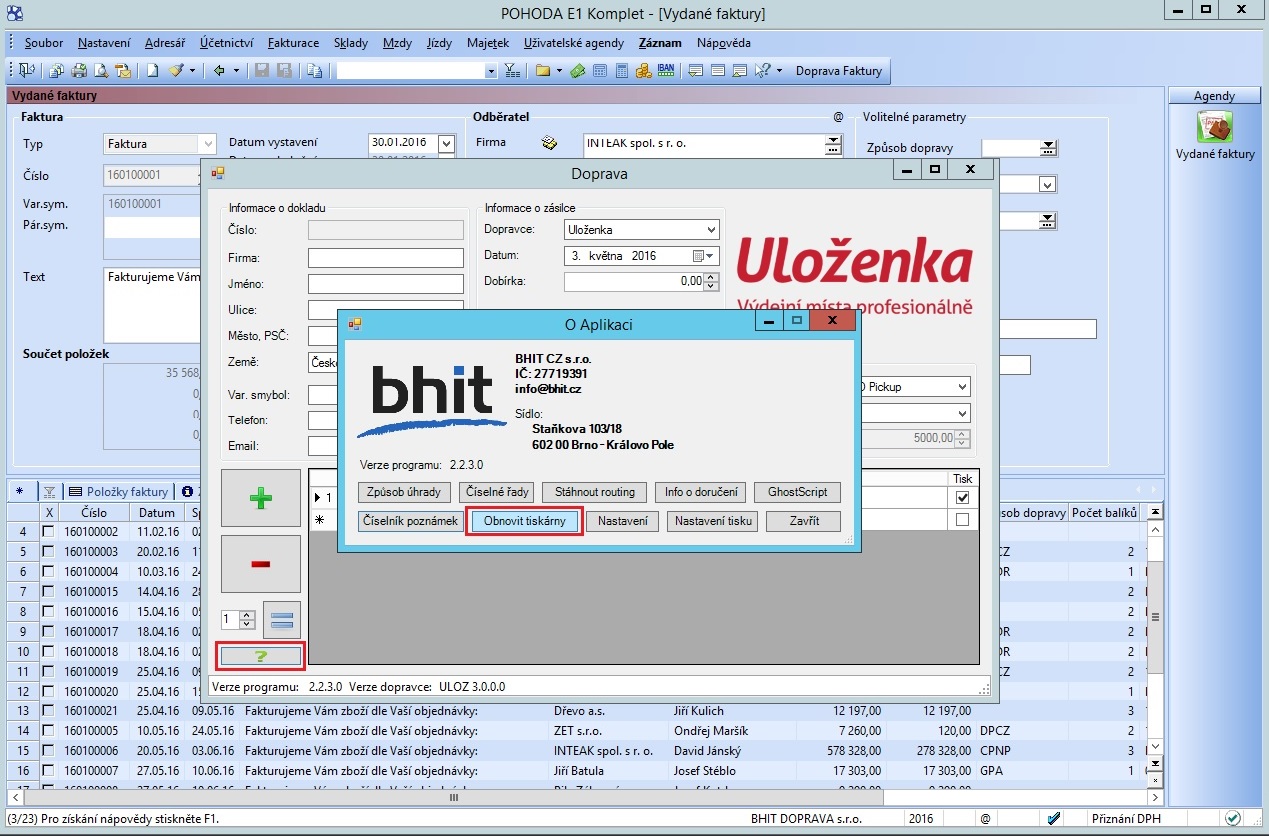Viewport: 1269px width, 836px height.
Task: Open the Sklady menu
Action: tap(351, 43)
